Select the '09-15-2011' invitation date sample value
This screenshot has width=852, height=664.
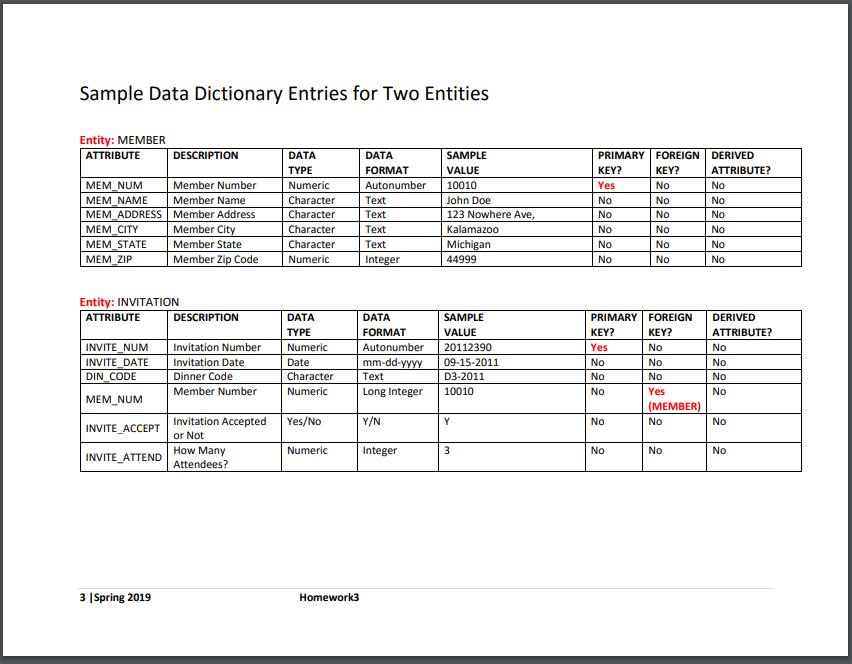470,362
